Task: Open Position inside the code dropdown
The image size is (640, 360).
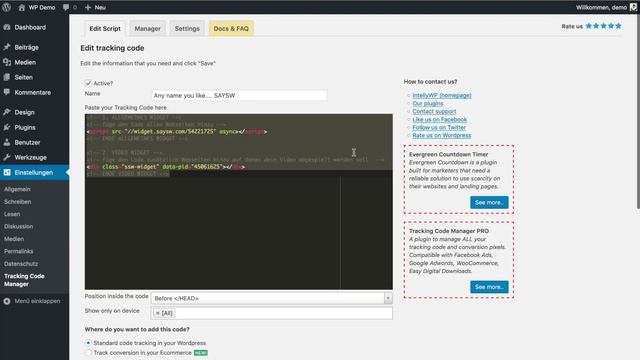Action: pos(271,298)
